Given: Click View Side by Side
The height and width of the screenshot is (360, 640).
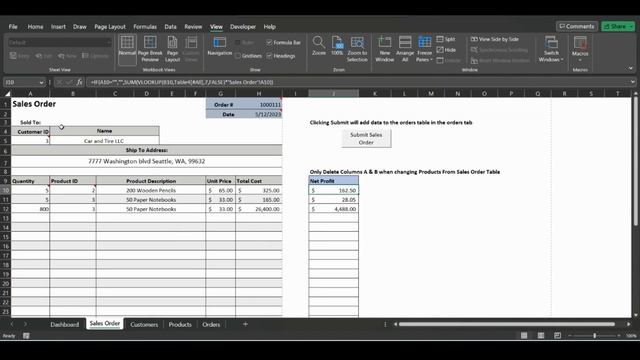Looking at the screenshot, I should click(495, 39).
